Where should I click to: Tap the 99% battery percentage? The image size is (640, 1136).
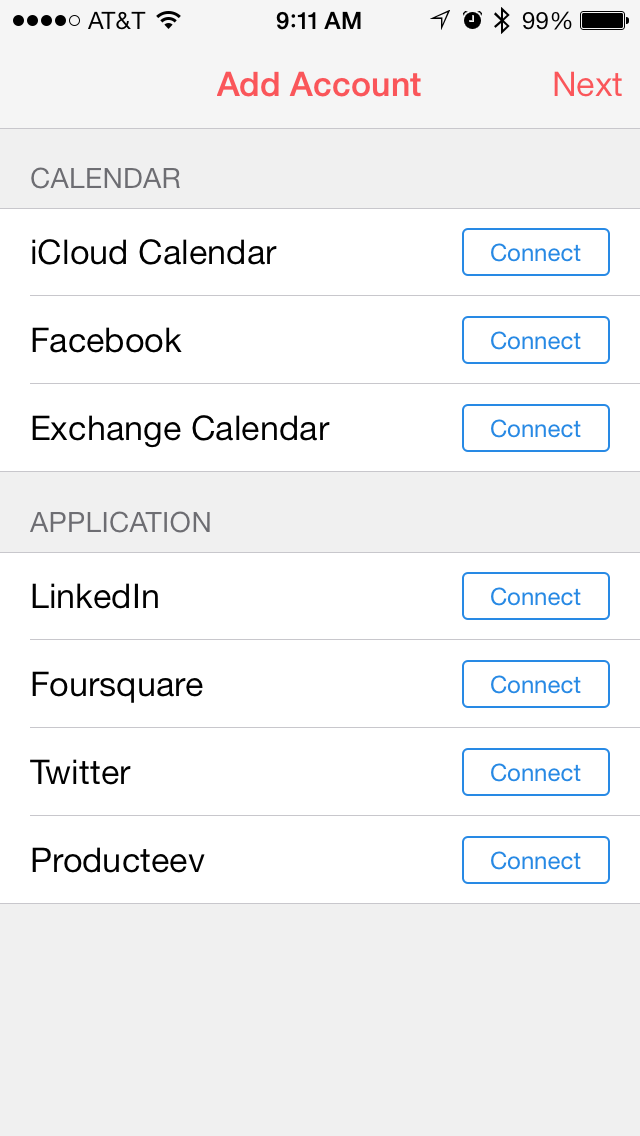[547, 20]
